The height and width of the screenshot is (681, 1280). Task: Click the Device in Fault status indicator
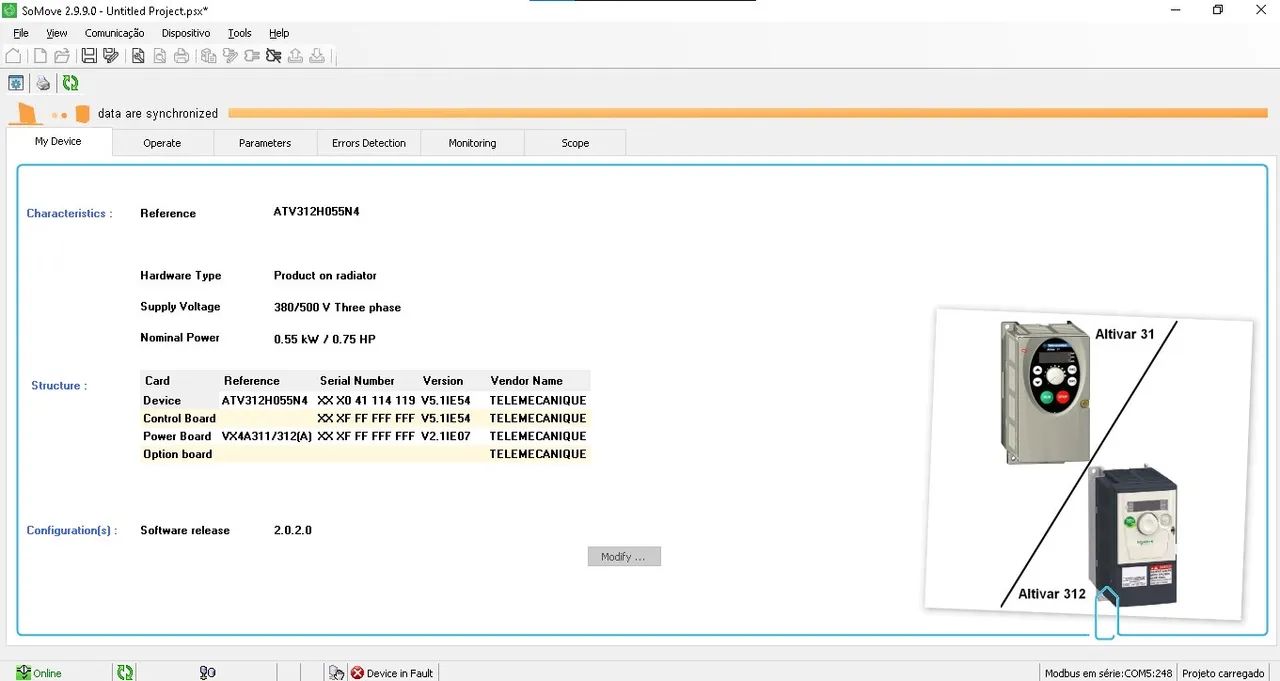point(391,673)
